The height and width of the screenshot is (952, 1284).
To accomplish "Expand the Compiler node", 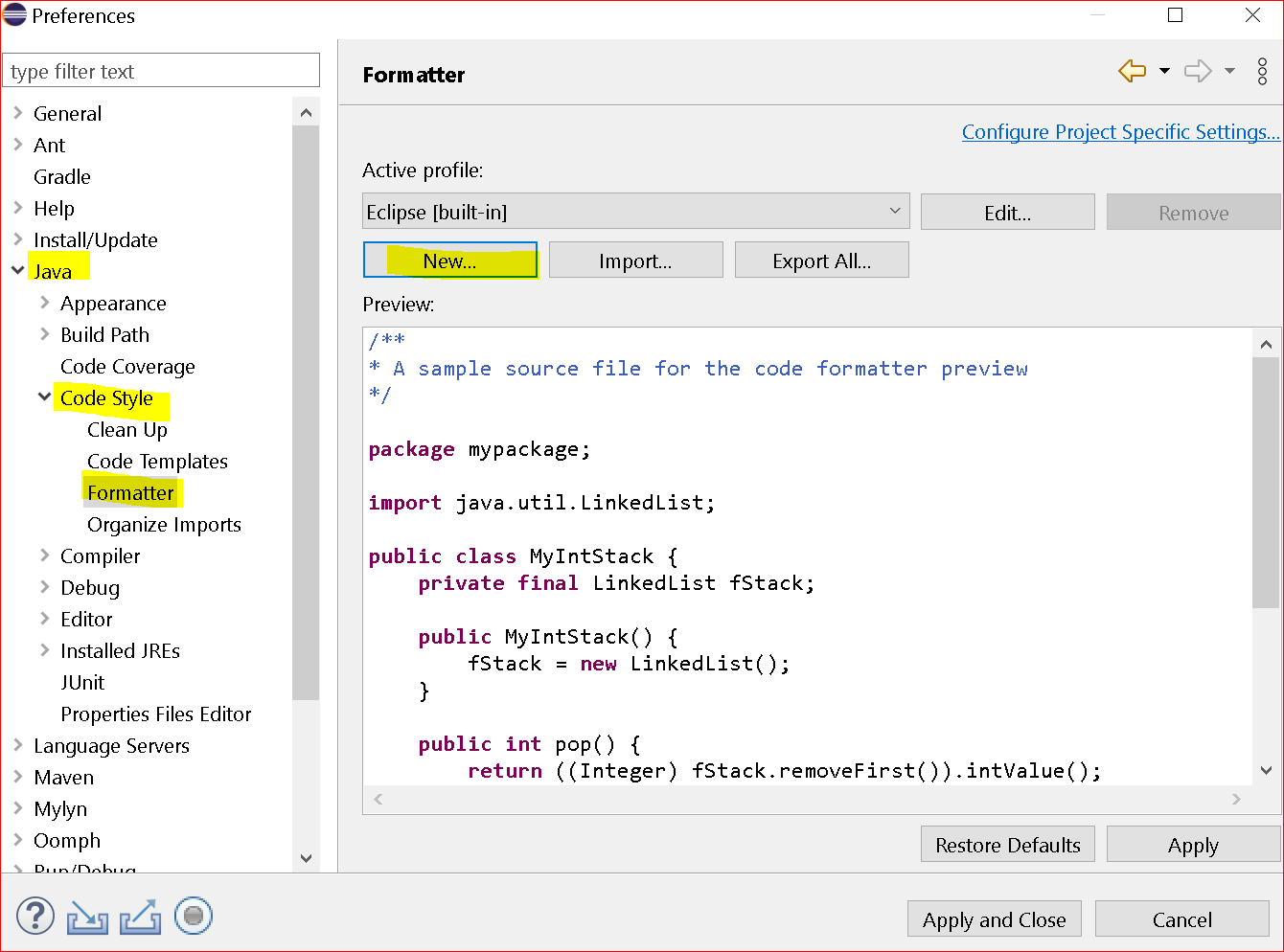I will [x=44, y=555].
